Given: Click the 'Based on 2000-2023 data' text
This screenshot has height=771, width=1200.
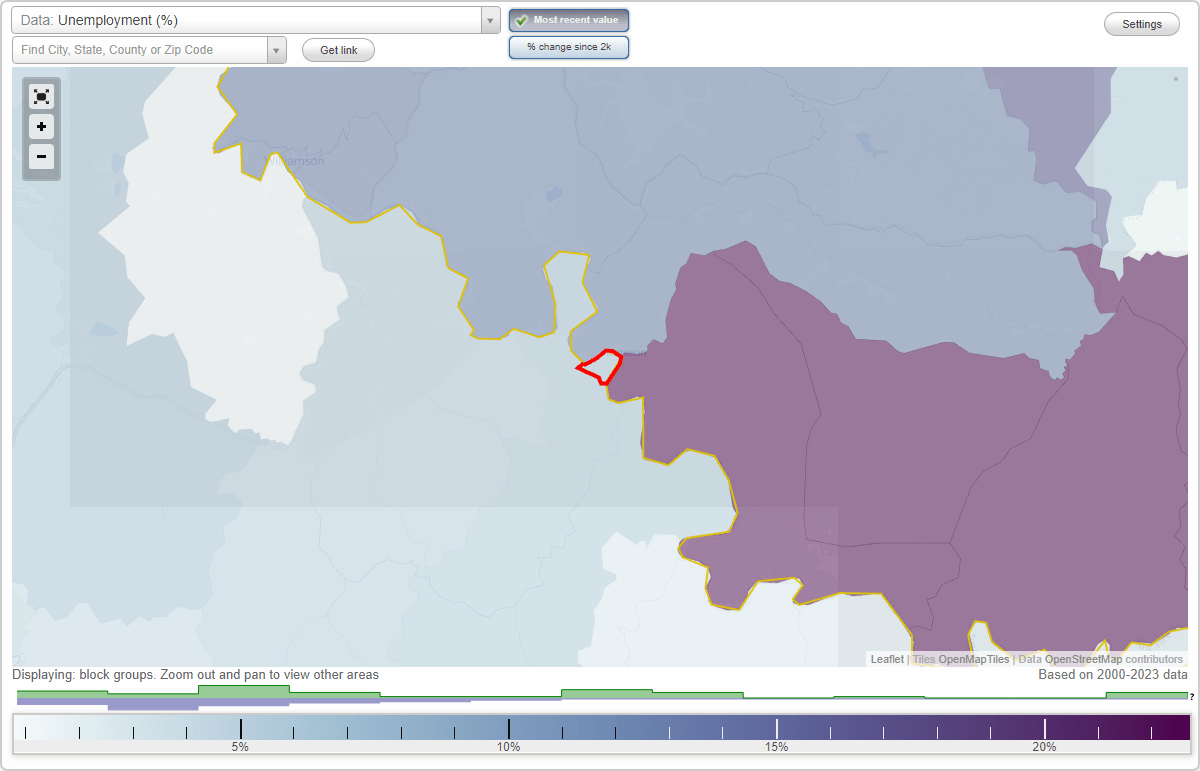Looking at the screenshot, I should 1112,675.
